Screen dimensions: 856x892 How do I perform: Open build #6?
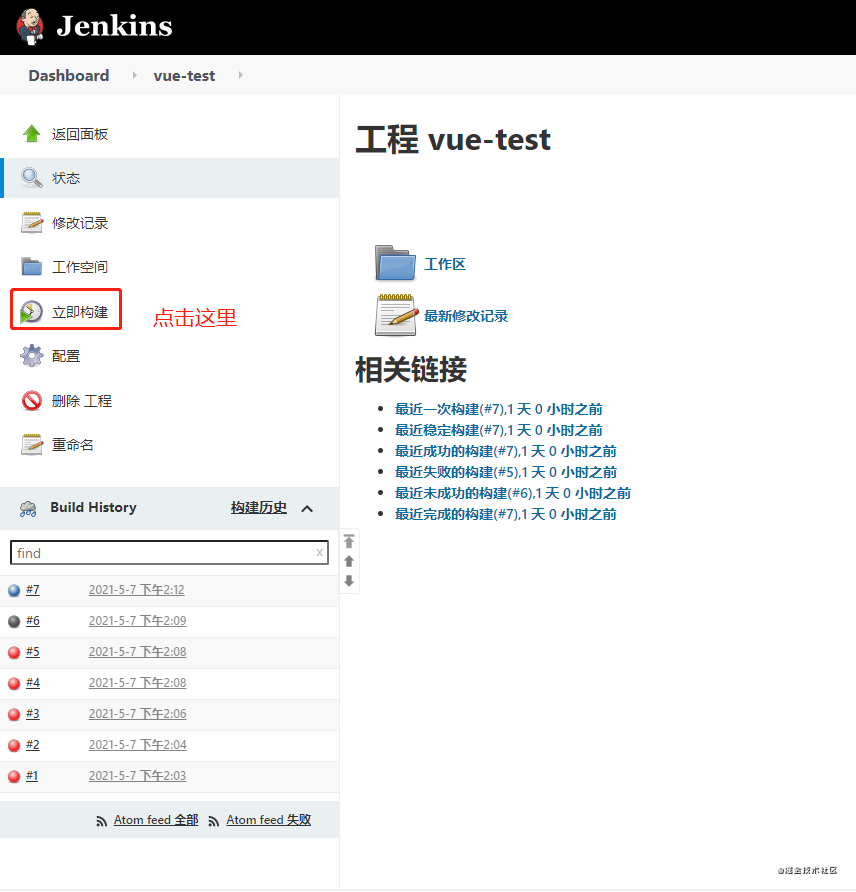click(x=32, y=621)
